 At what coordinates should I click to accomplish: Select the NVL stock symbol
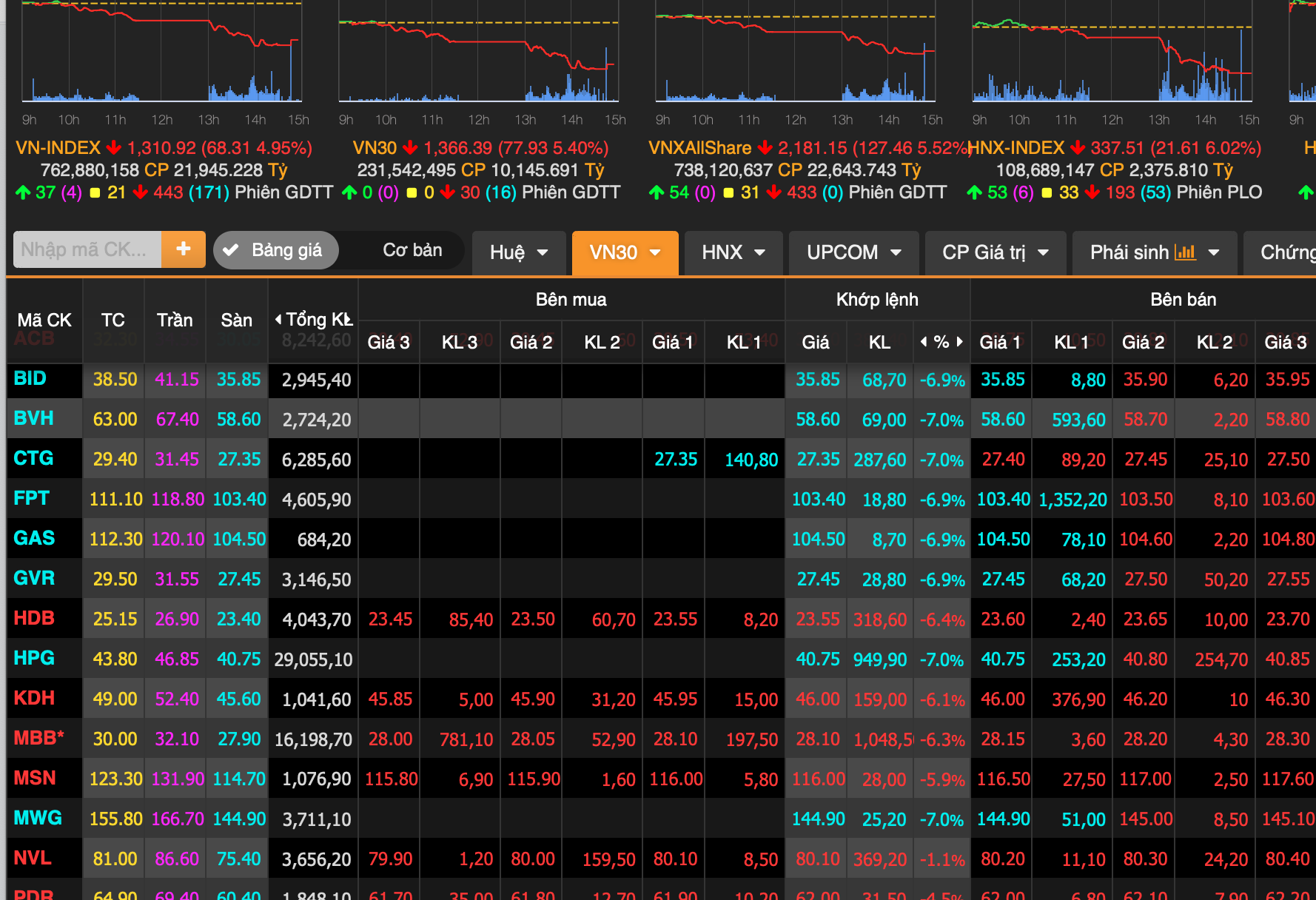(x=33, y=858)
